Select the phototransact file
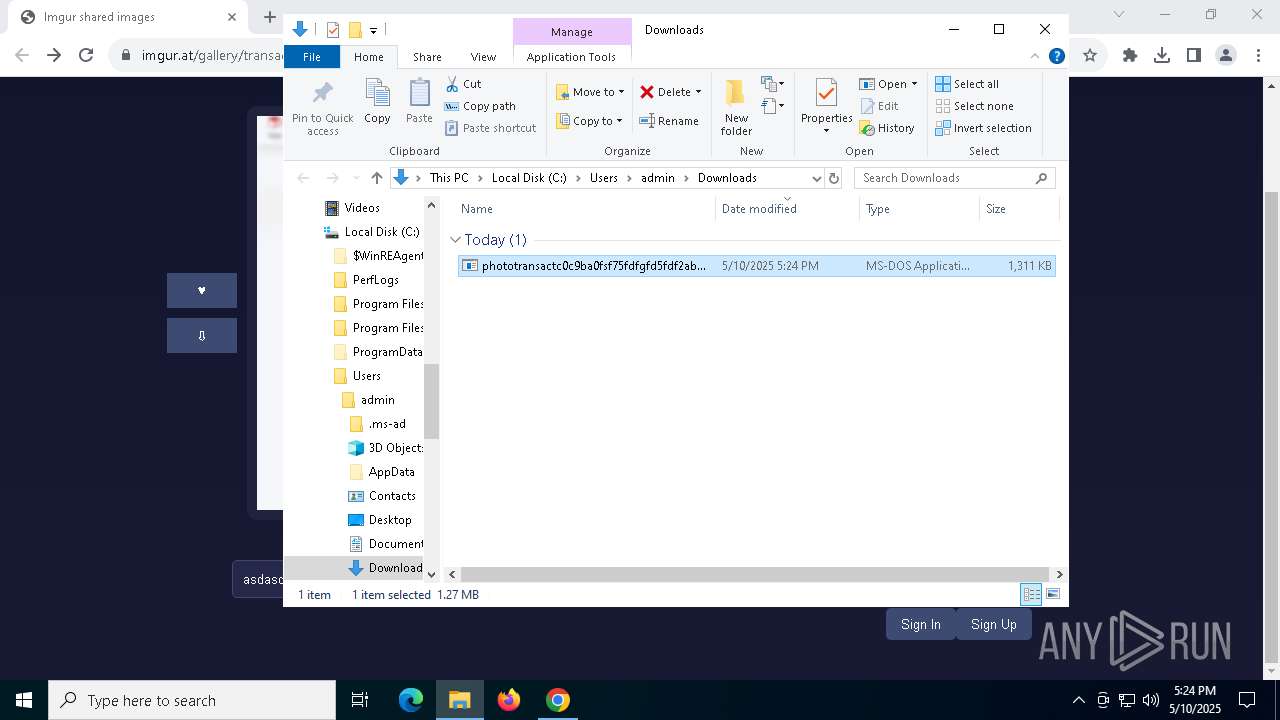Viewport: 1280px width, 720px height. 756,266
